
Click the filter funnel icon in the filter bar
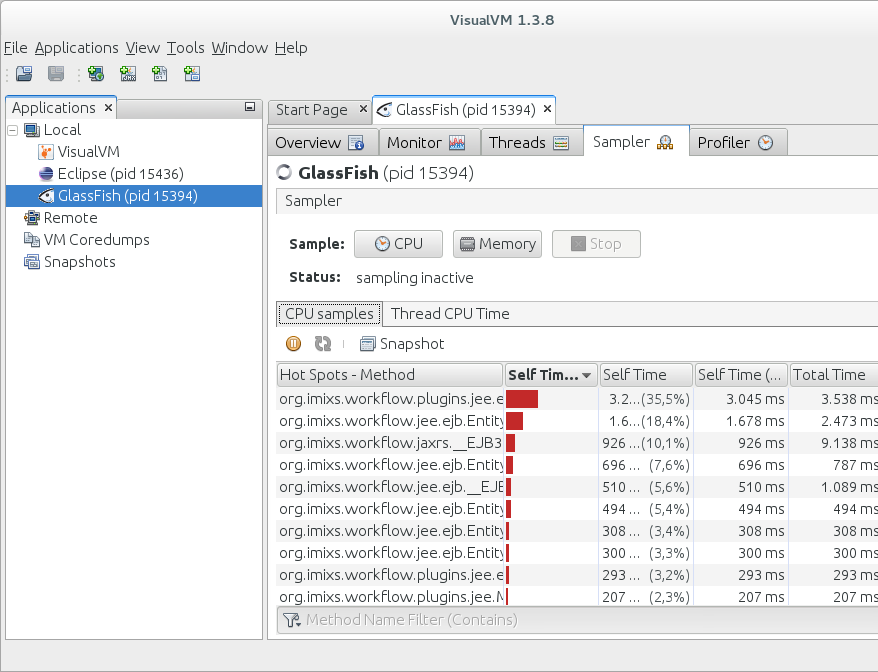(x=291, y=620)
